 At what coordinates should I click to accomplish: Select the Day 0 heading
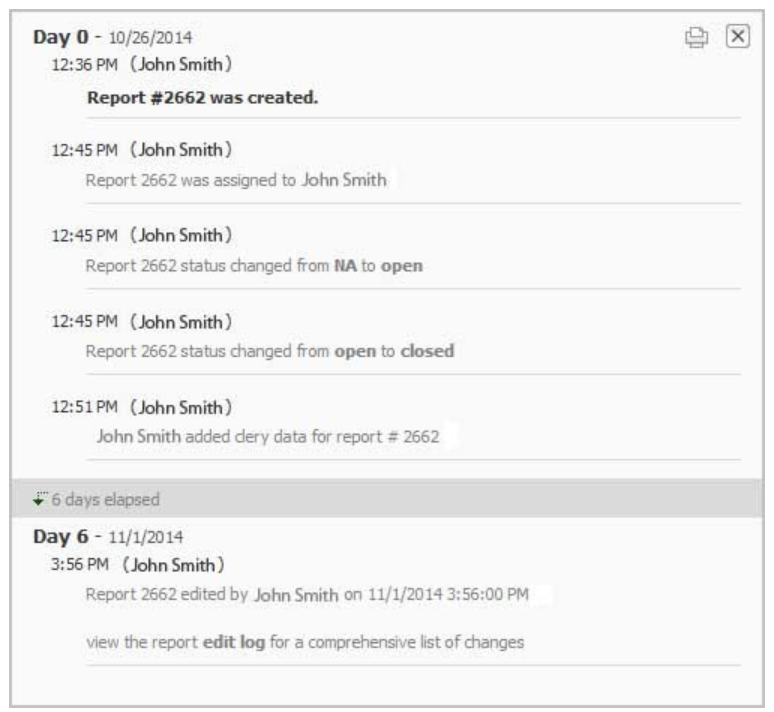[56, 38]
